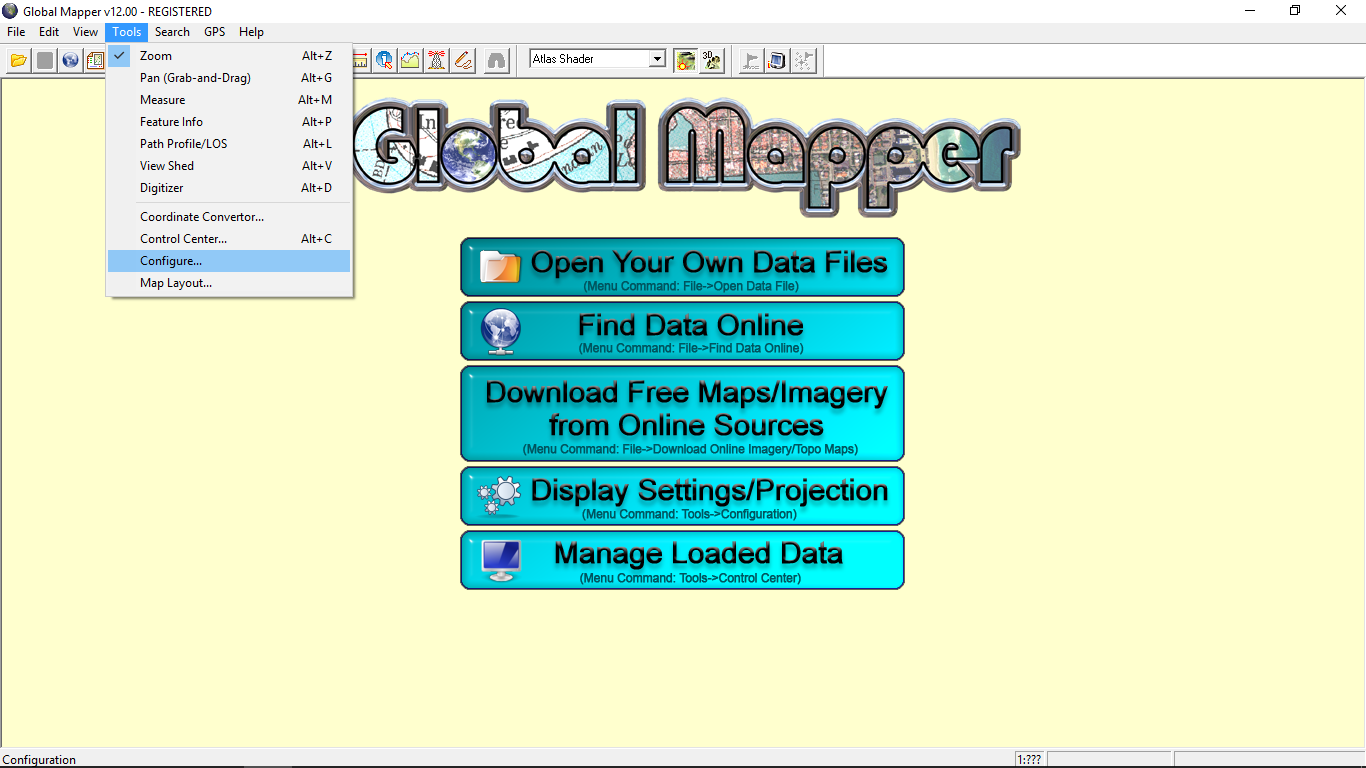Image resolution: width=1366 pixels, height=768 pixels.
Task: Click the grayed-out GPS flag toolbar icon
Action: pyautogui.click(x=751, y=60)
